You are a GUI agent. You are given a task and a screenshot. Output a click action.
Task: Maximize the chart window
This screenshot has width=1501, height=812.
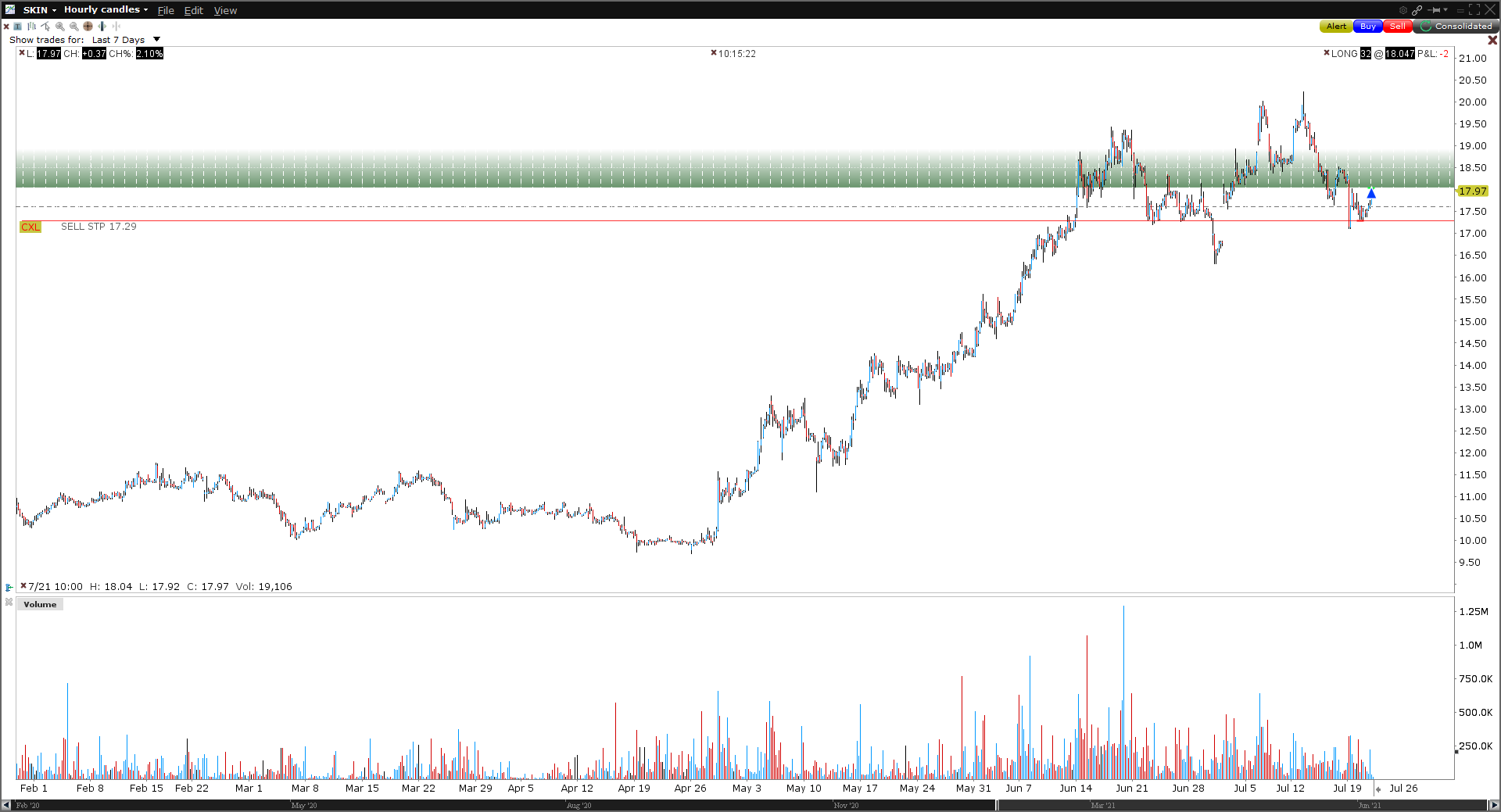[x=1474, y=9]
